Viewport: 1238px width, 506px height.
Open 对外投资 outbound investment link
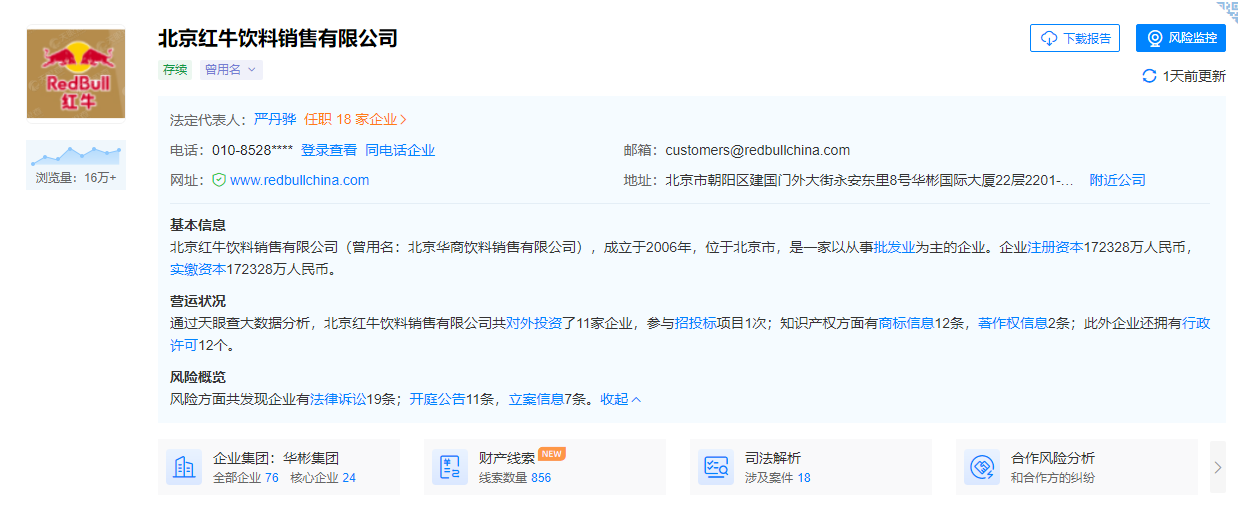533,323
